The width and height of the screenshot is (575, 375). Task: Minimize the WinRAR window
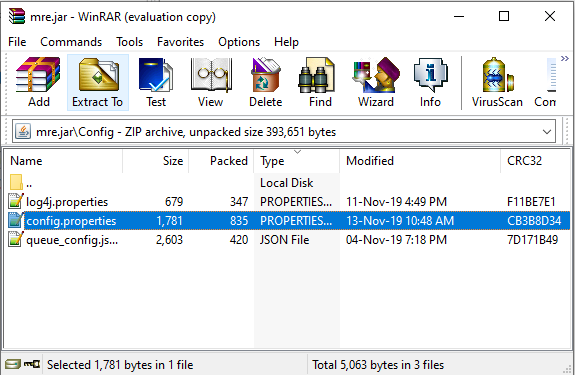coord(459,16)
